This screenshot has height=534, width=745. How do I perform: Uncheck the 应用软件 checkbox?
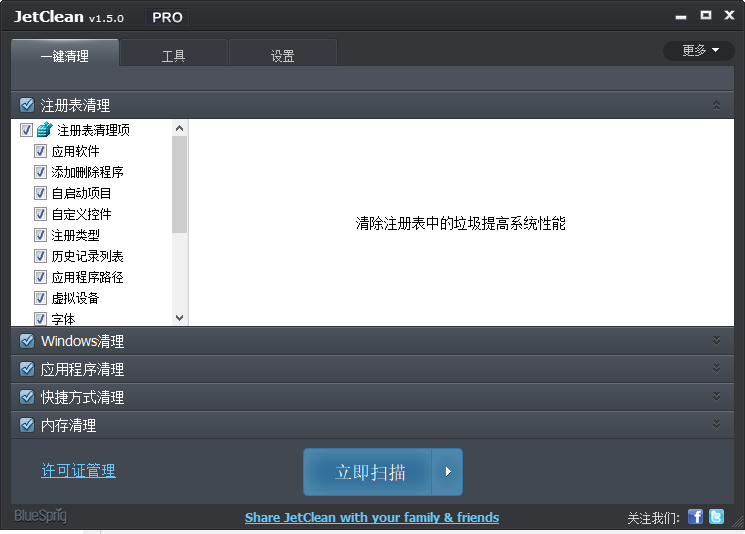coord(41,151)
